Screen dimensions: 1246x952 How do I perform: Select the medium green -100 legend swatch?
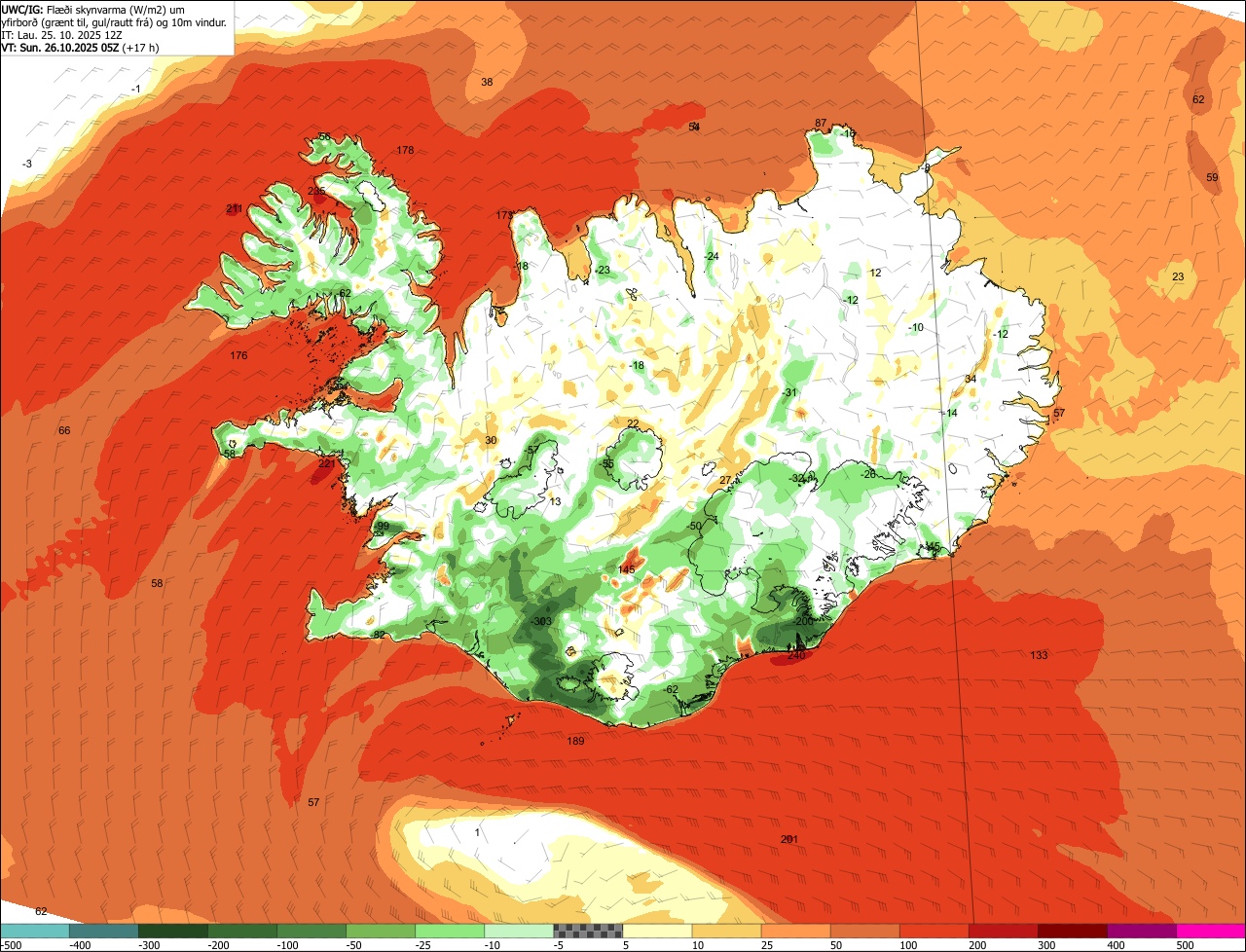(x=311, y=931)
